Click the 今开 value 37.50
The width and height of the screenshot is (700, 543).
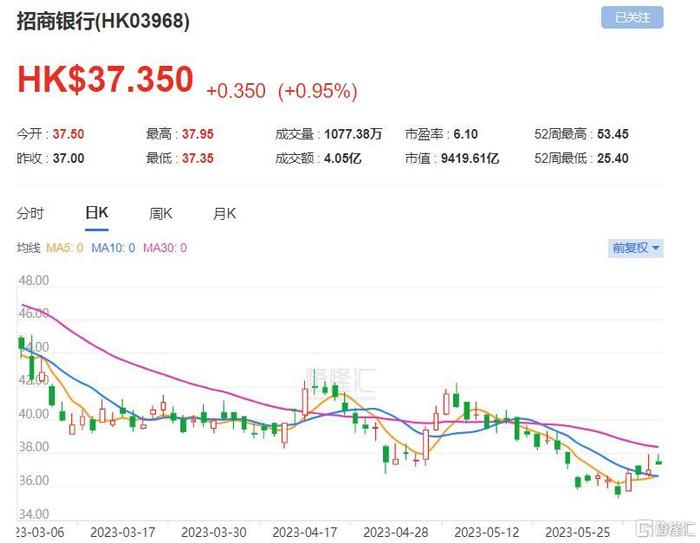(x=68, y=134)
